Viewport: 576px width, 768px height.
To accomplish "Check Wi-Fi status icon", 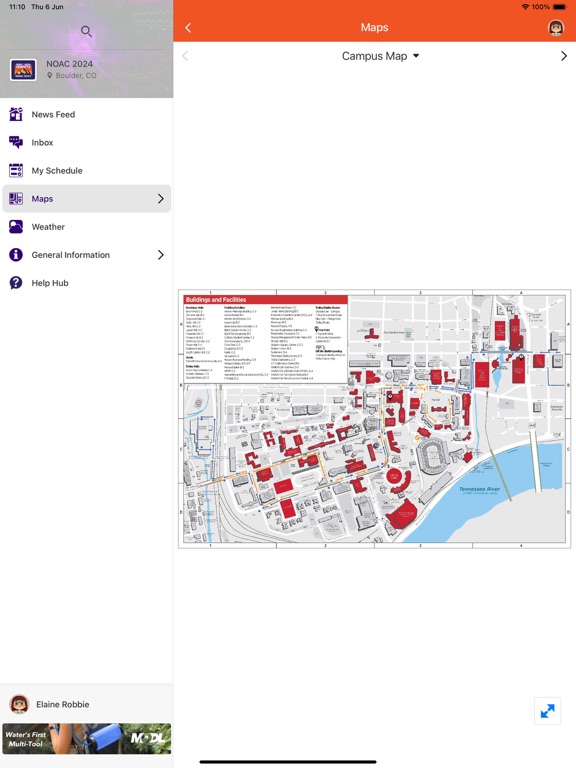I will click(525, 7).
